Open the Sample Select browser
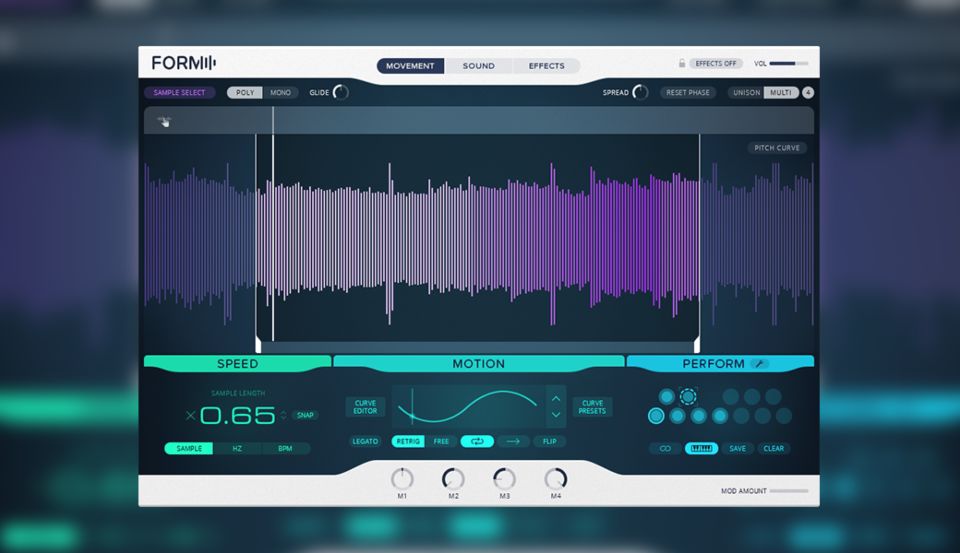Screen dimensions: 960x553 pos(179,93)
